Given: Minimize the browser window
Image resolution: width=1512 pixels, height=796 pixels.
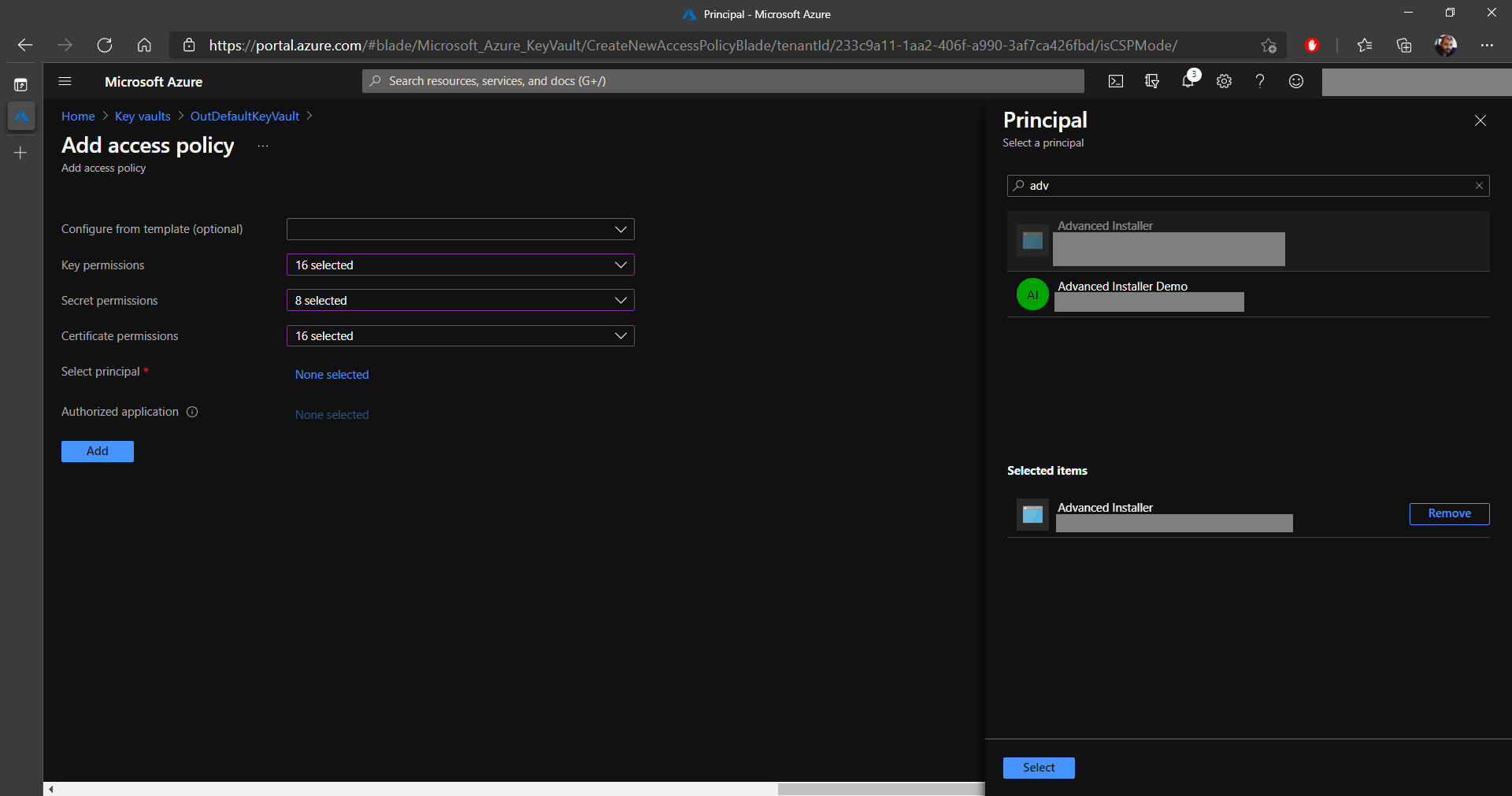Looking at the screenshot, I should 1409,13.
